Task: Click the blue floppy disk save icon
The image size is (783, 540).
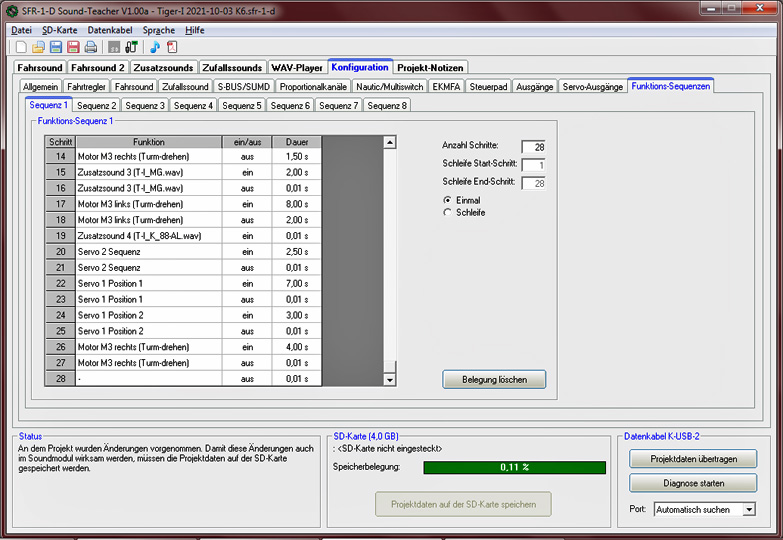Action: pyautogui.click(x=56, y=47)
